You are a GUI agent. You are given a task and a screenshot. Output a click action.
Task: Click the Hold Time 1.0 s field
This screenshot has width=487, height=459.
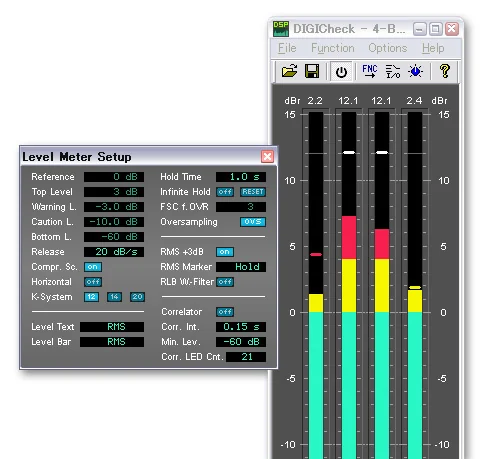click(x=241, y=177)
